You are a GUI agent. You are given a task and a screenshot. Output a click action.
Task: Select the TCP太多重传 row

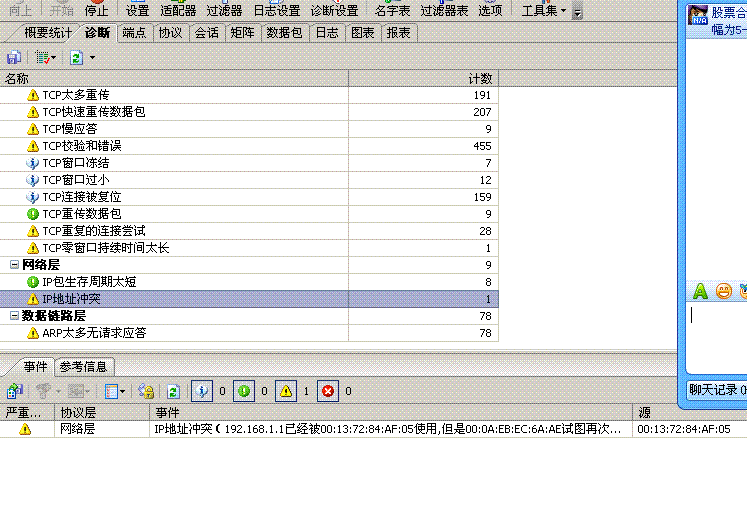point(249,95)
